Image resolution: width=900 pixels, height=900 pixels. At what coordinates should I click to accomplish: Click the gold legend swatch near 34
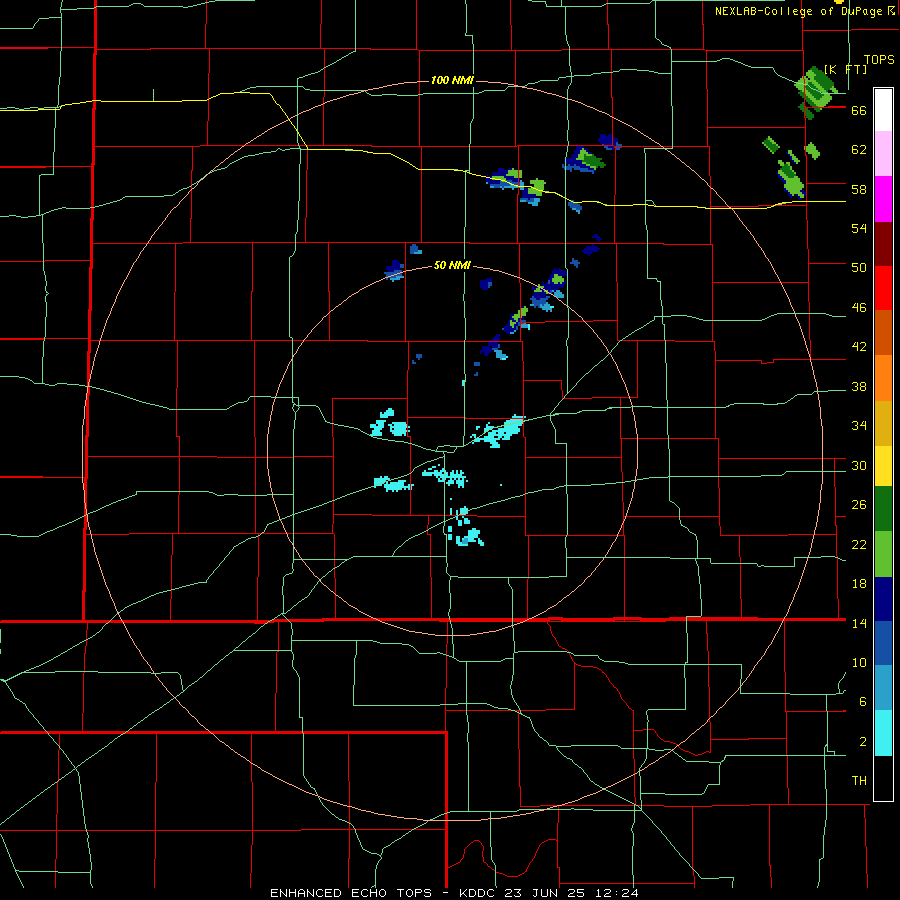tap(883, 423)
